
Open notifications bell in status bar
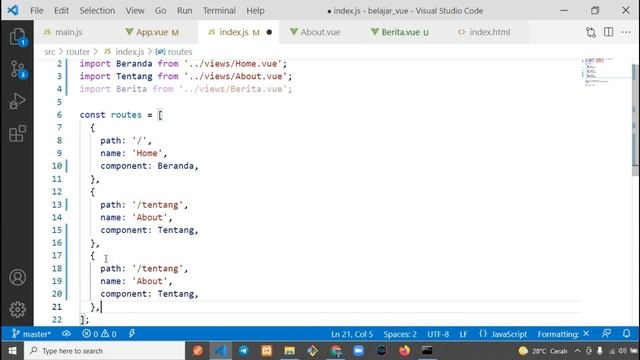pos(626,334)
